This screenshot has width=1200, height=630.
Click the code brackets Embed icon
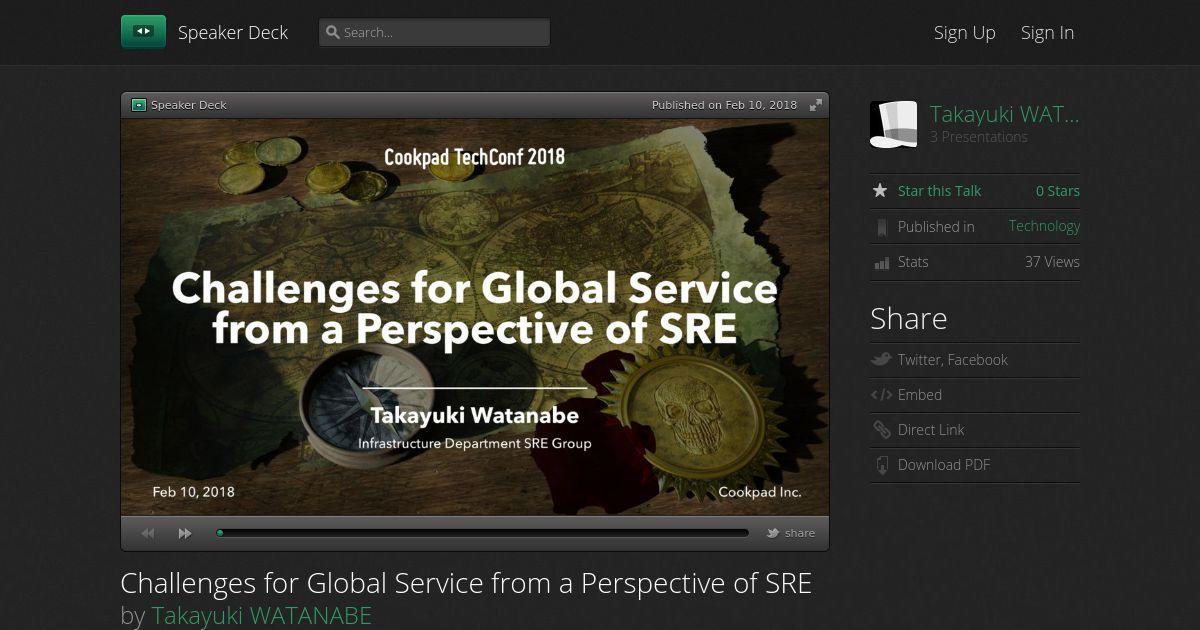tap(881, 395)
